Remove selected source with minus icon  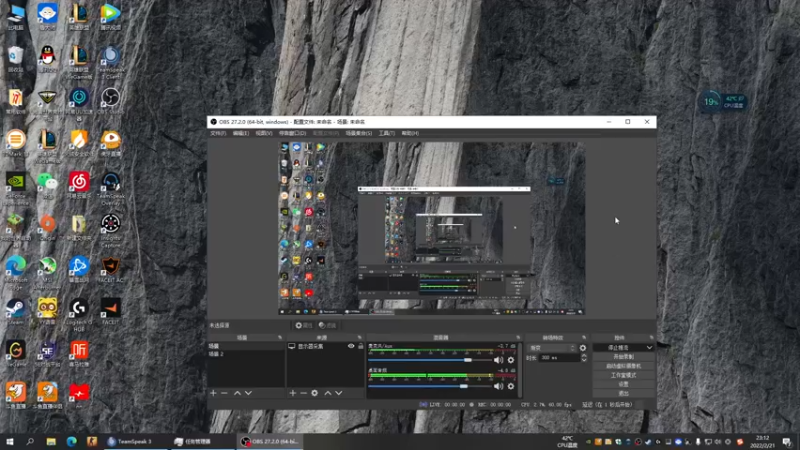pyautogui.click(x=303, y=393)
